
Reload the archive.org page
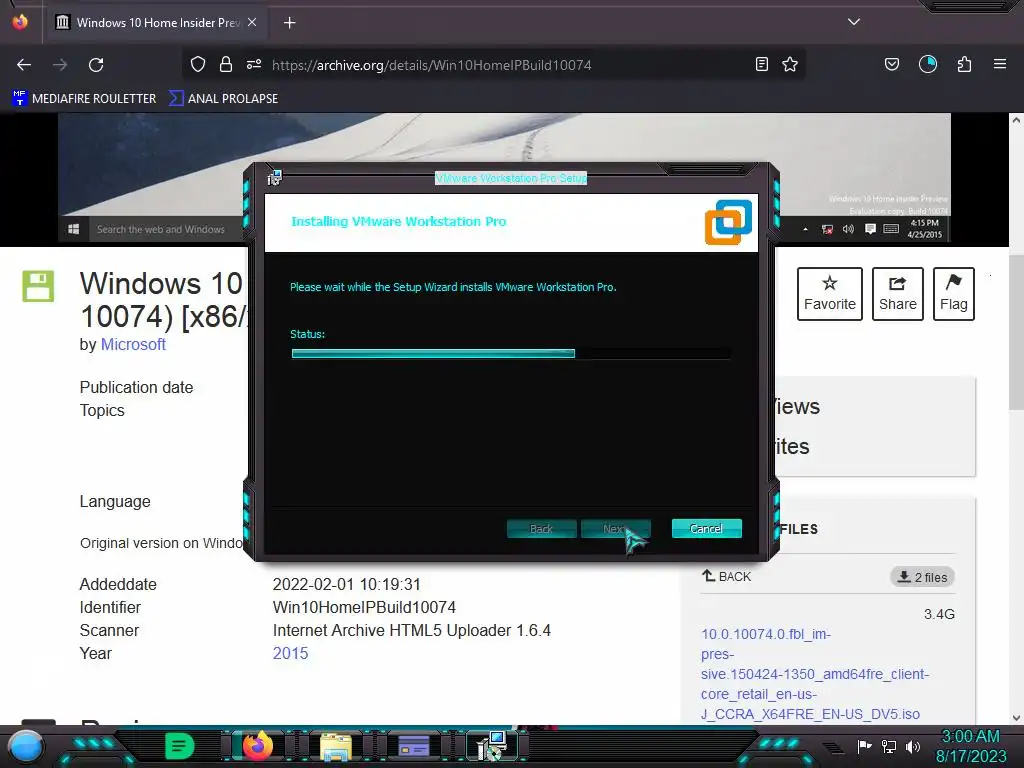(x=96, y=65)
